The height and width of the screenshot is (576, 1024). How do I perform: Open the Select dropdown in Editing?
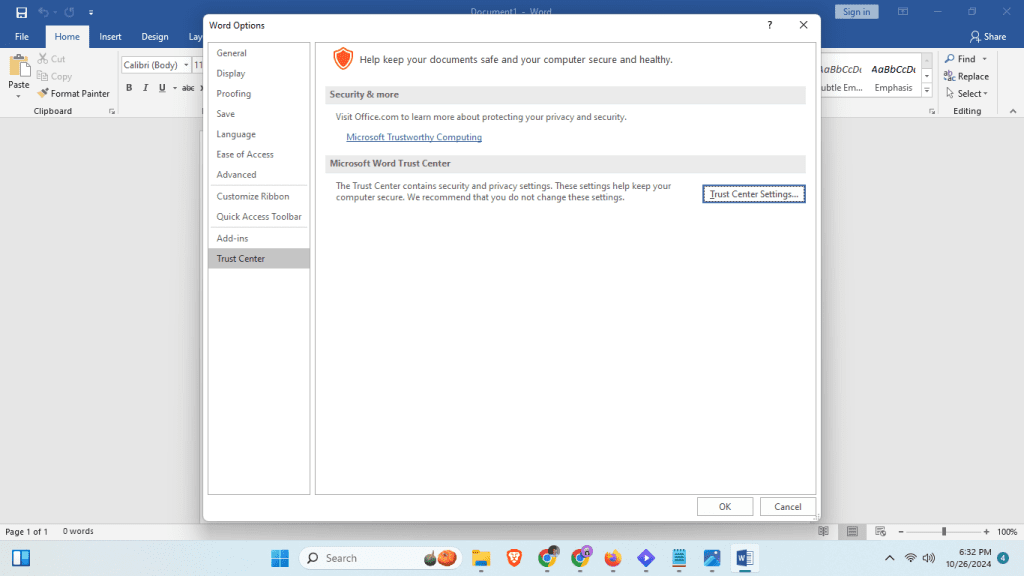click(x=967, y=93)
